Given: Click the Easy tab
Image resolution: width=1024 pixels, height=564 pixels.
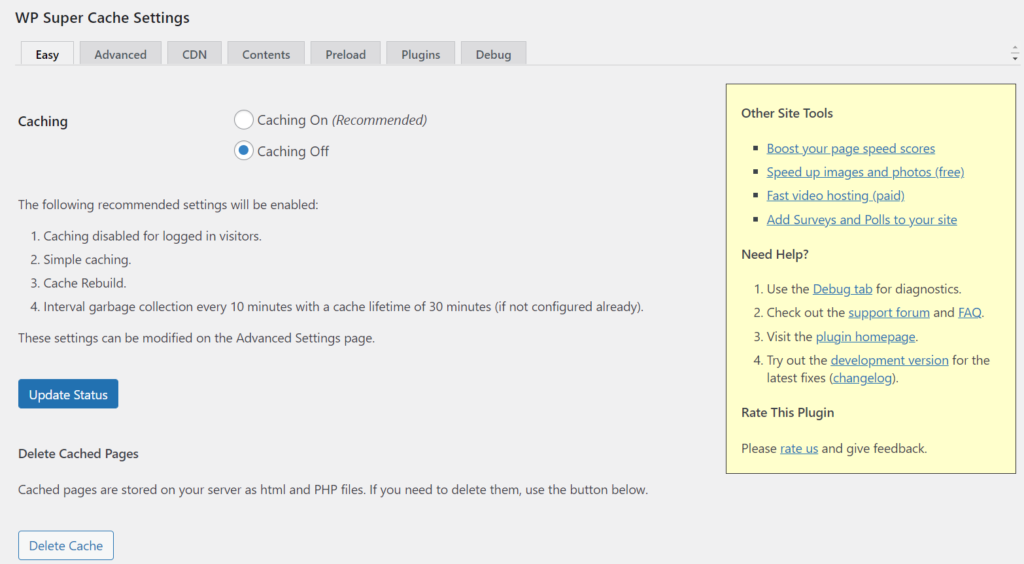Looking at the screenshot, I should 47,54.
